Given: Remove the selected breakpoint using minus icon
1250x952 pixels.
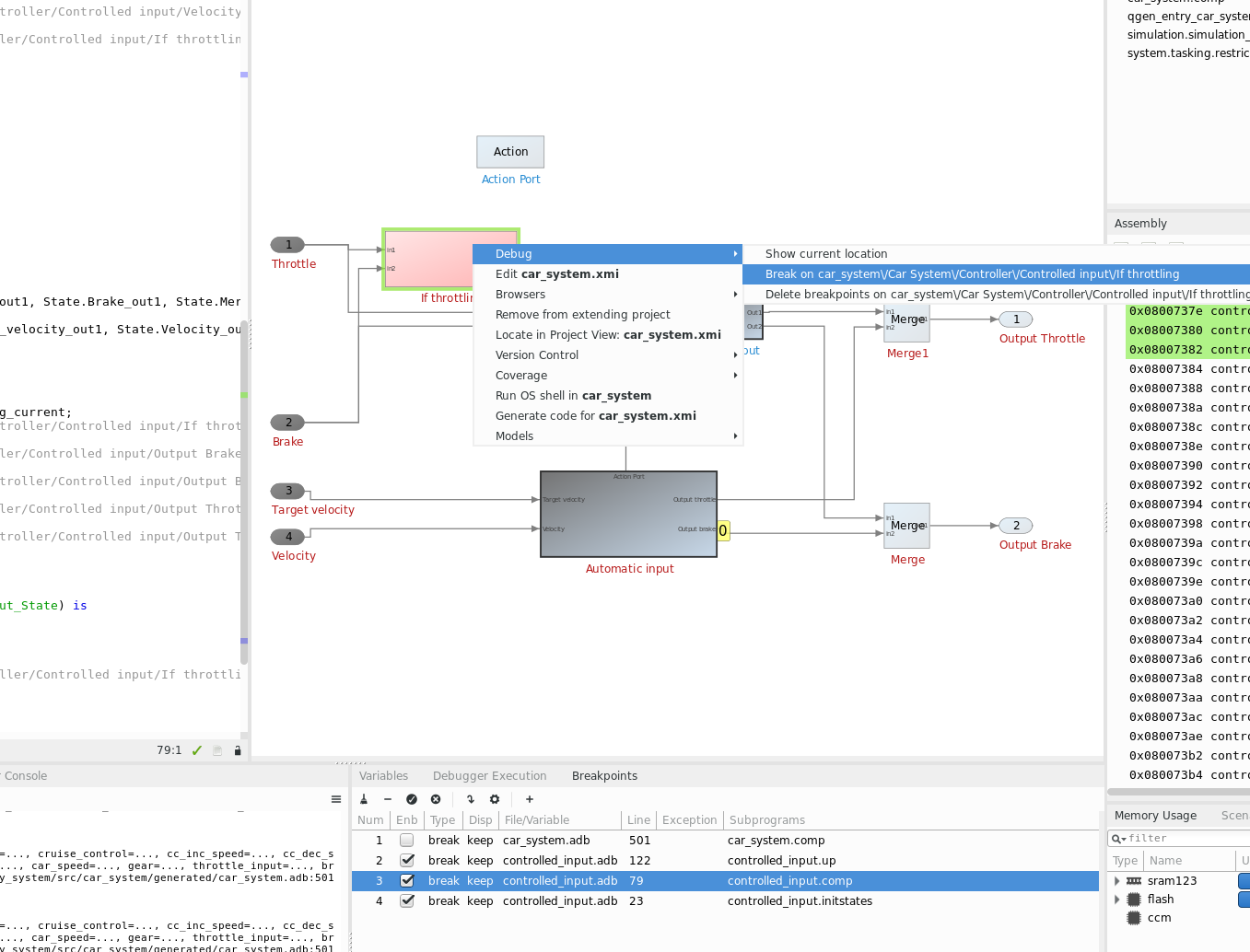Looking at the screenshot, I should [388, 799].
